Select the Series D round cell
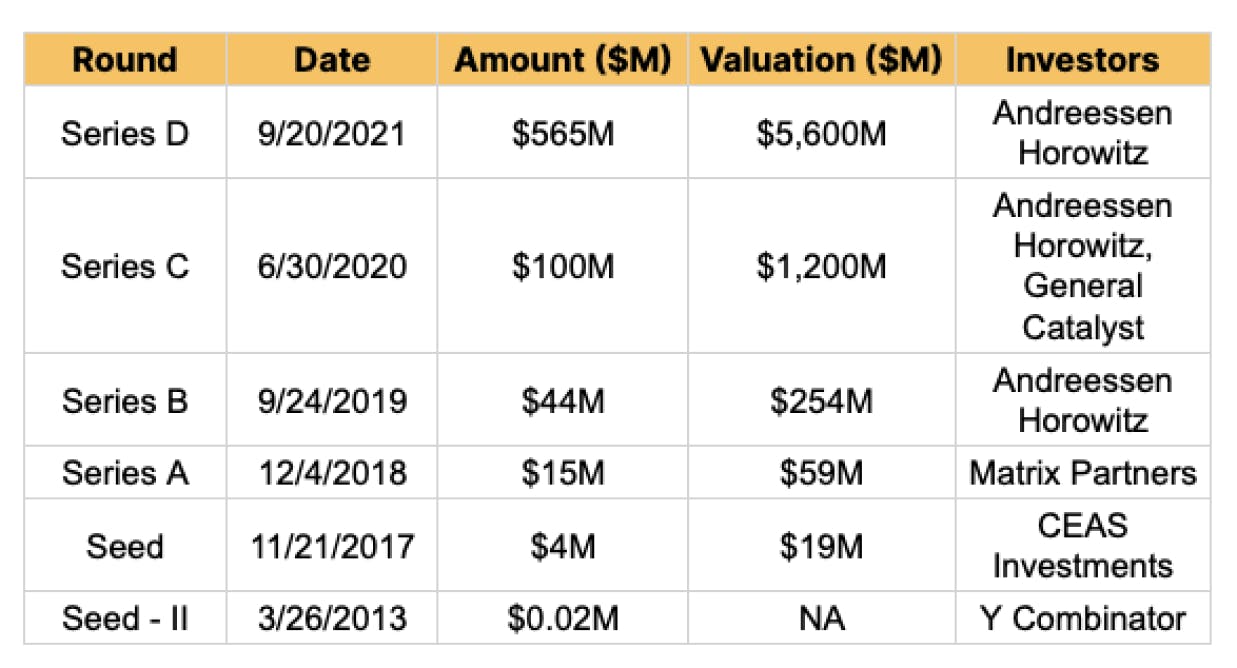 [x=125, y=133]
